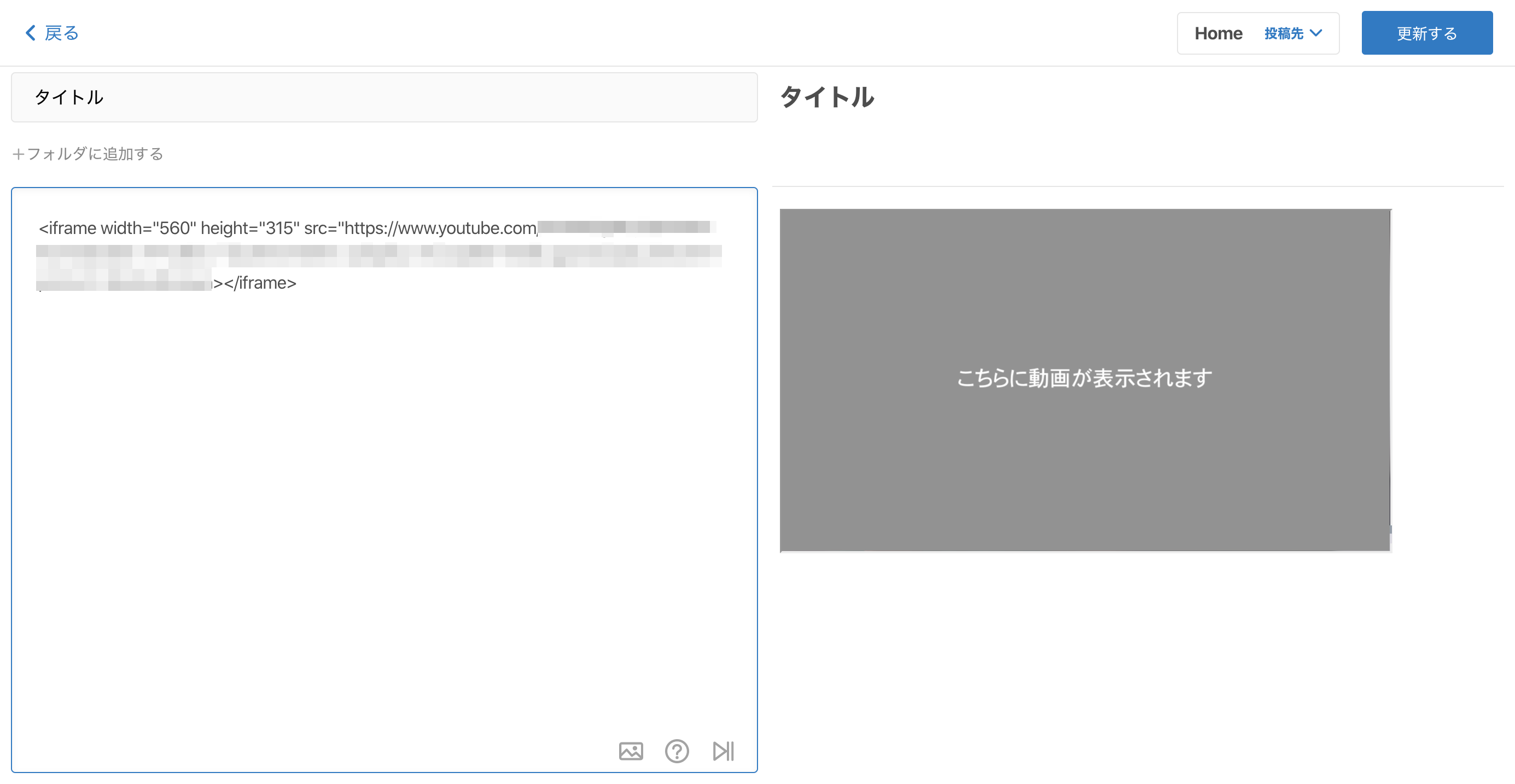Click the 戻る back link text
Image resolution: width=1515 pixels, height=784 pixels.
point(61,33)
